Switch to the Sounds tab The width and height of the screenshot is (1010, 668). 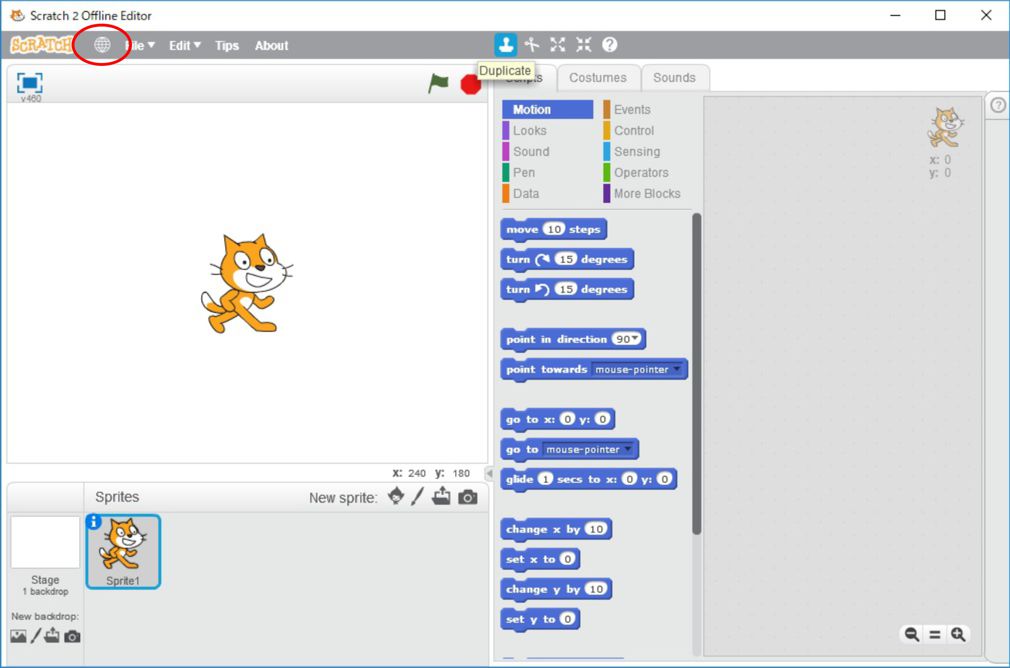coord(674,77)
